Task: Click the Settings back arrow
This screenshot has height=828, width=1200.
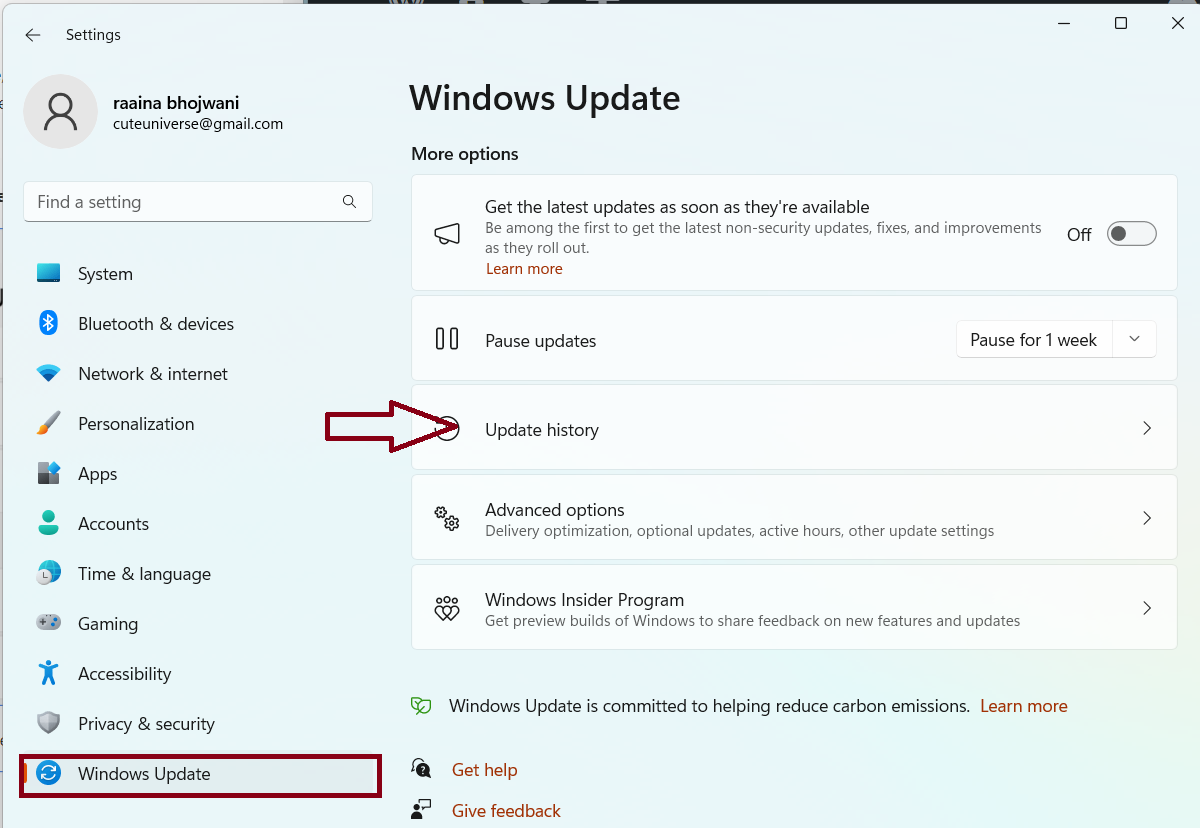Action: click(33, 35)
